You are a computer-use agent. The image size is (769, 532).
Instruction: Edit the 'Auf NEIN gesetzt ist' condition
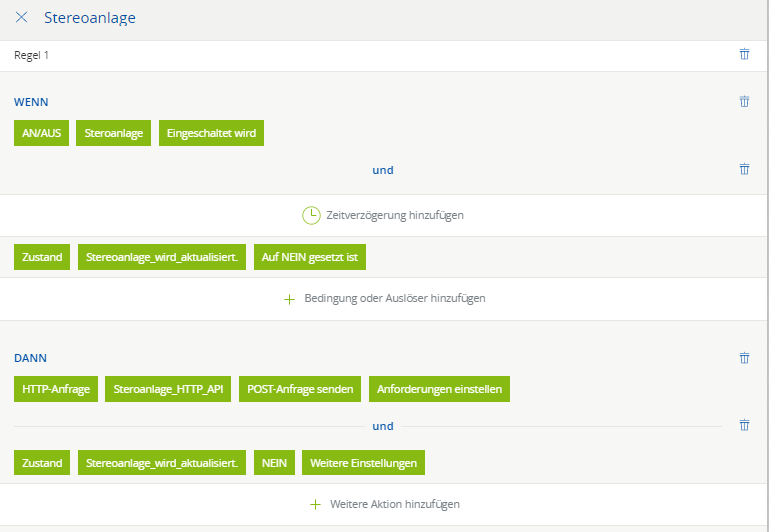point(310,257)
